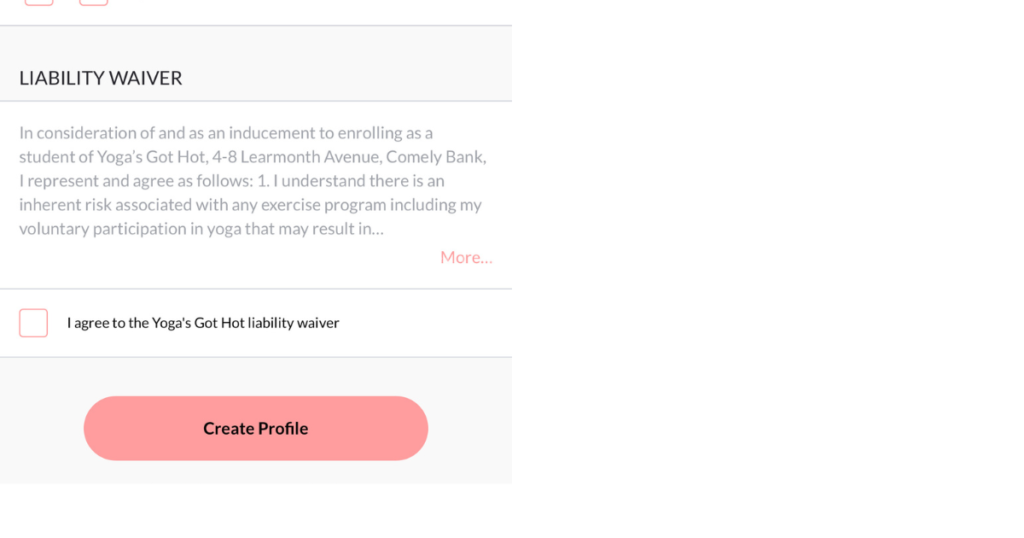This screenshot has width=1024, height=538.
Task: Click the 'I agree to the Yoga's Got Hot liability waiver' label
Action: (203, 323)
